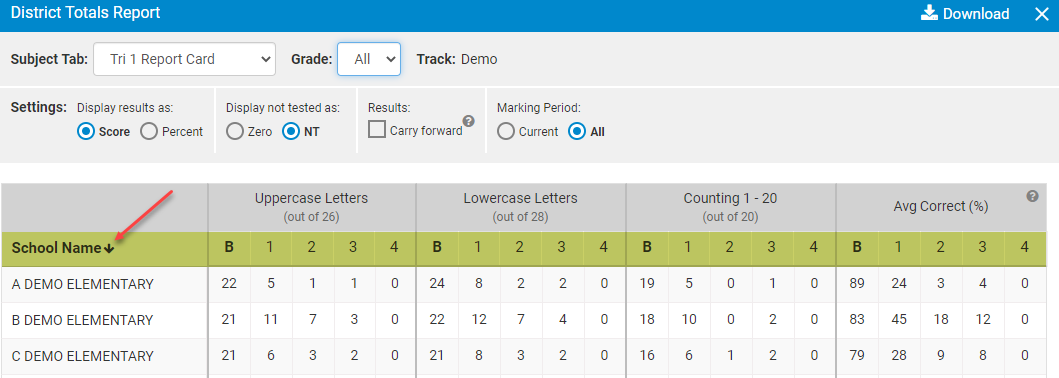
Task: Select B DEMO ELEMENTARY school row
Action: [x=530, y=320]
